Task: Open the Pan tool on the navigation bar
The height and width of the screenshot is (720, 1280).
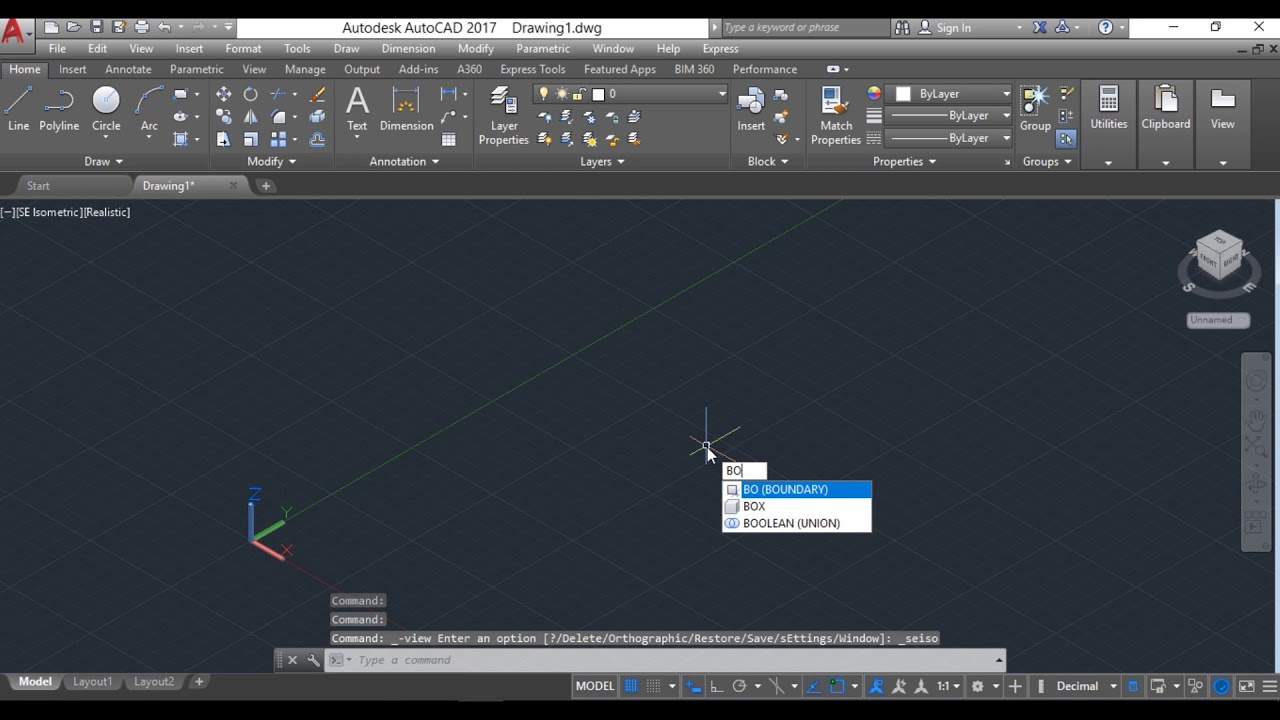Action: click(x=1256, y=418)
